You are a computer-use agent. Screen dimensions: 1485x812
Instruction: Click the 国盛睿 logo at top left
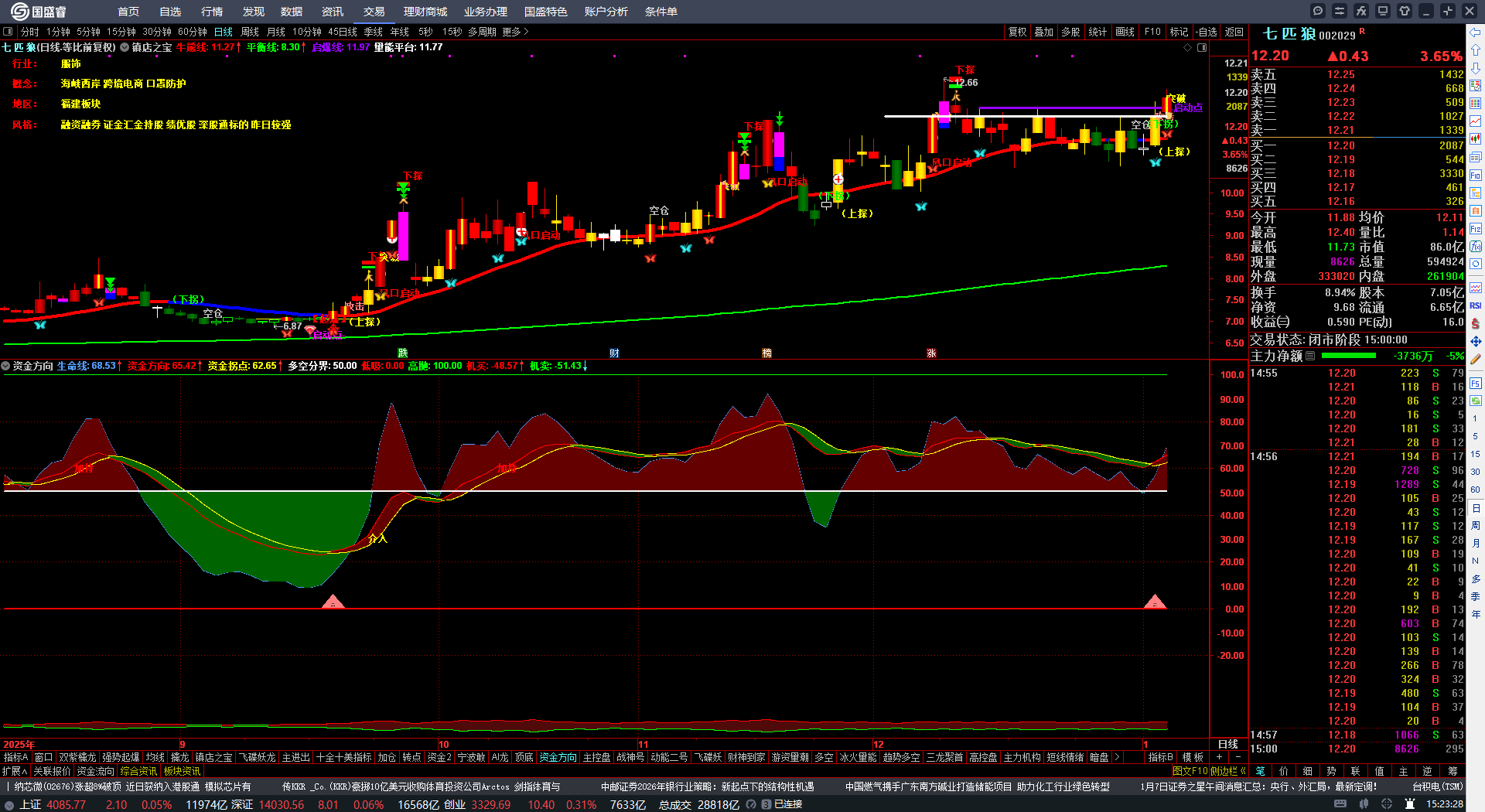[39, 12]
